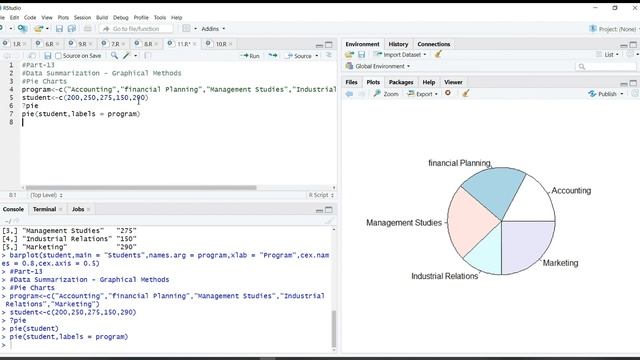Click the Source button

pos(300,56)
